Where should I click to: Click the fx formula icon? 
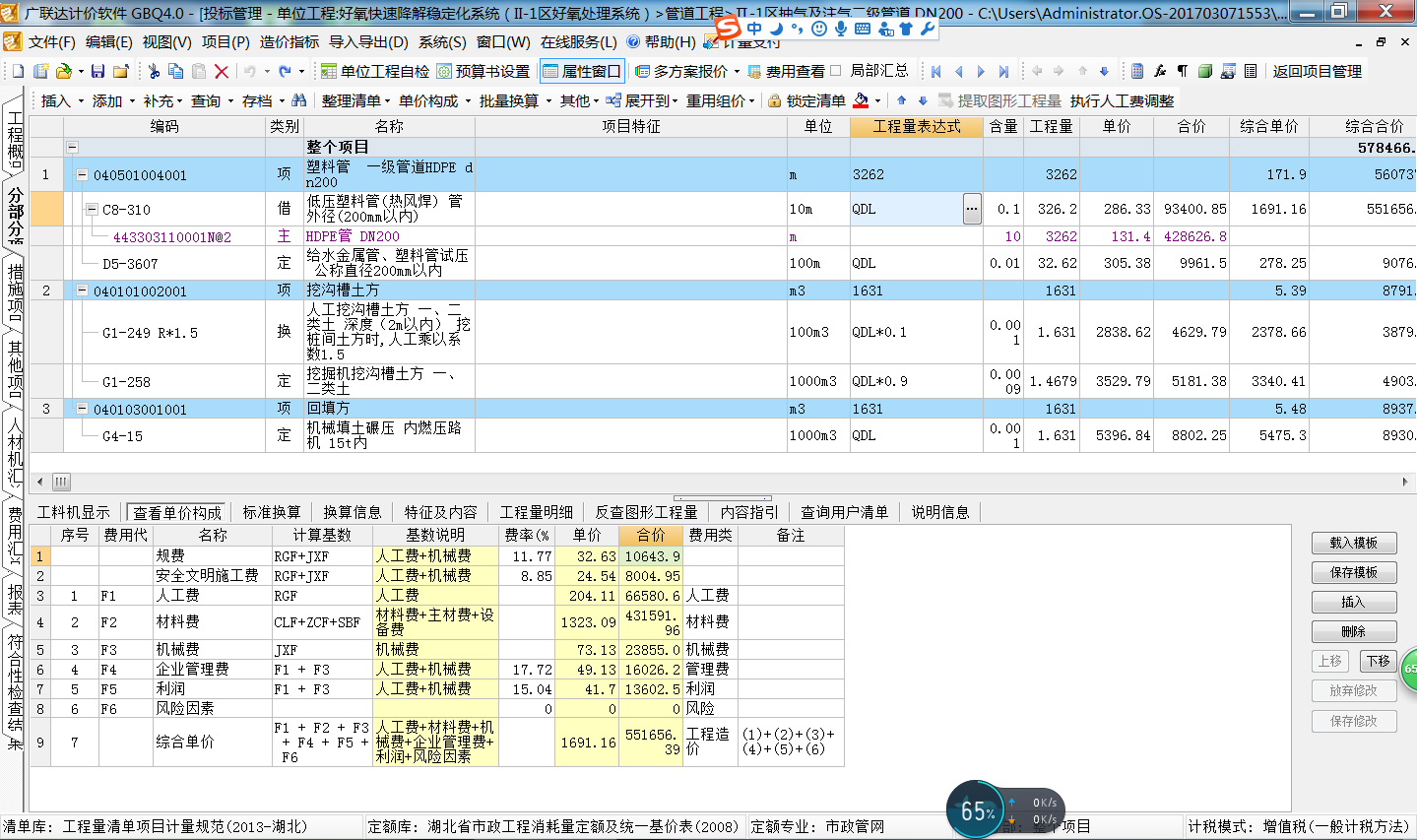tap(1160, 71)
